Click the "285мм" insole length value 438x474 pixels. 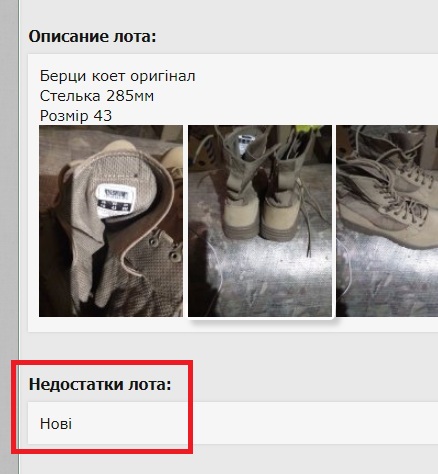(x=130, y=96)
